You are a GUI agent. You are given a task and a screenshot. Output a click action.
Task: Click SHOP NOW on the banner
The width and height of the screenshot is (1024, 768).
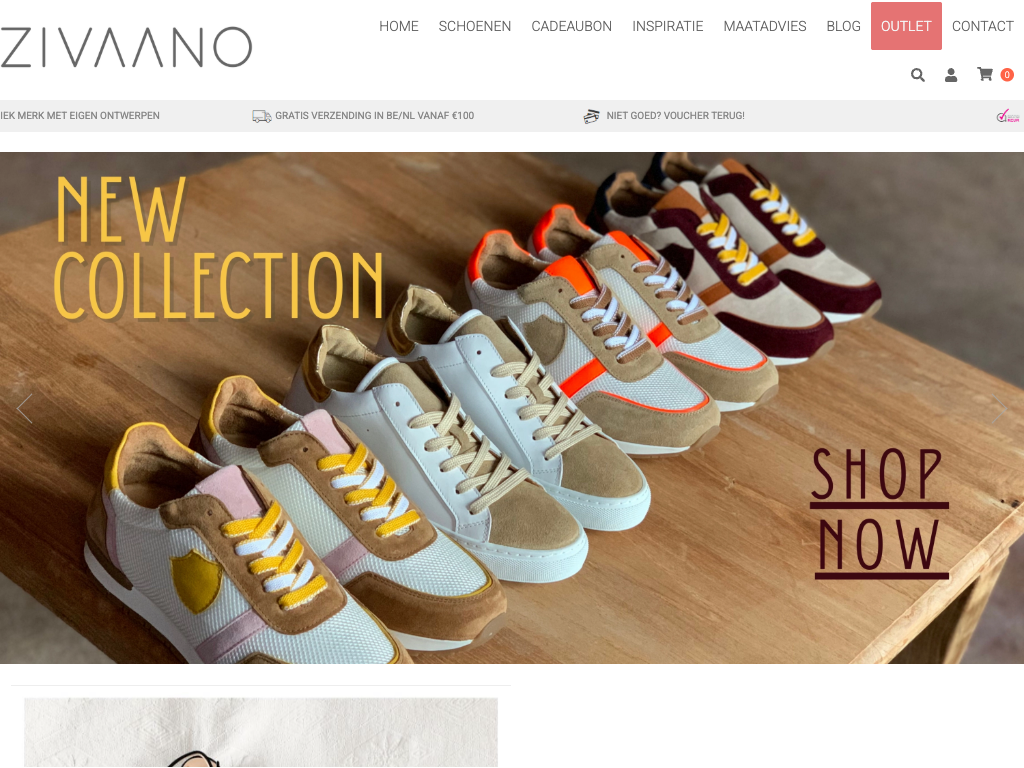tap(879, 513)
